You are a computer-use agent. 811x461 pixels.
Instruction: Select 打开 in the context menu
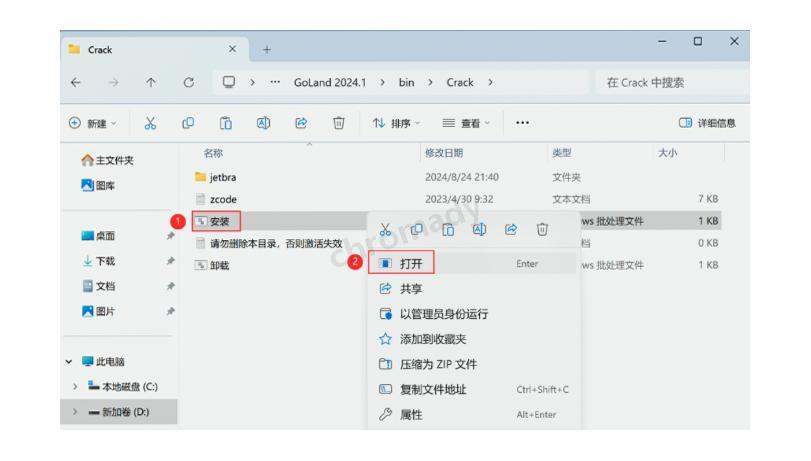[x=473, y=264]
